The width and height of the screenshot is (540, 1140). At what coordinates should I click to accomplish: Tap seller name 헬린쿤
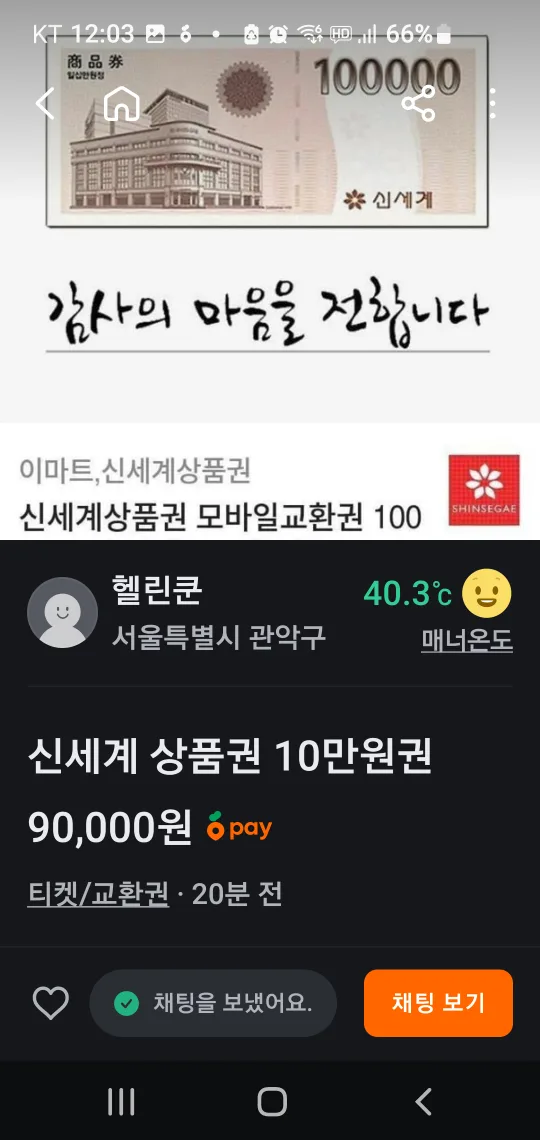pos(156,591)
